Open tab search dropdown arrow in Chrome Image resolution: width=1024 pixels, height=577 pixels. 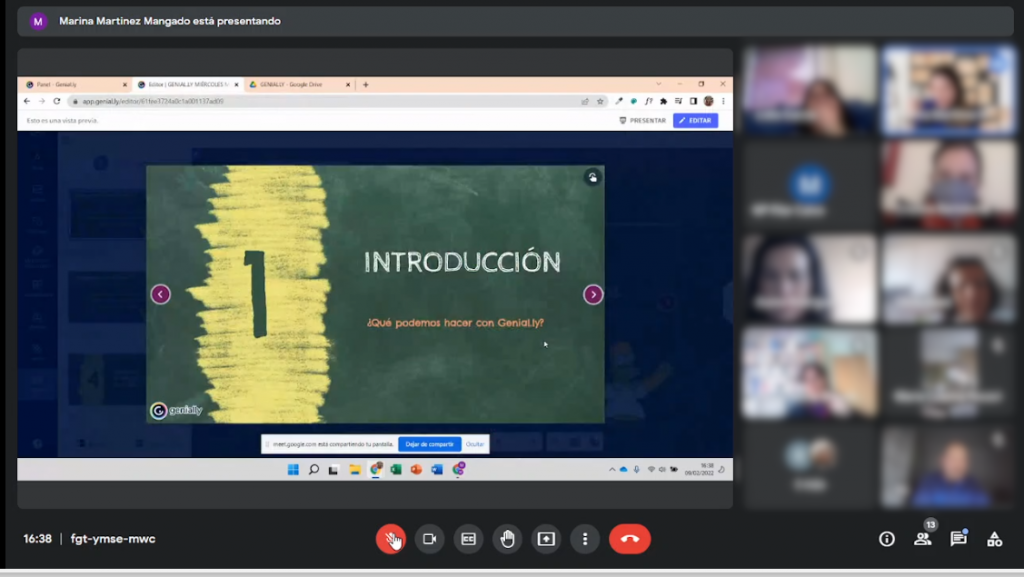(658, 84)
